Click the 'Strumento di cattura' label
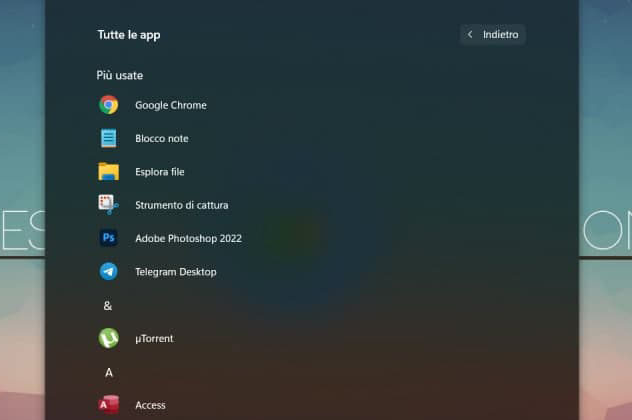Image resolution: width=632 pixels, height=420 pixels. click(182, 205)
